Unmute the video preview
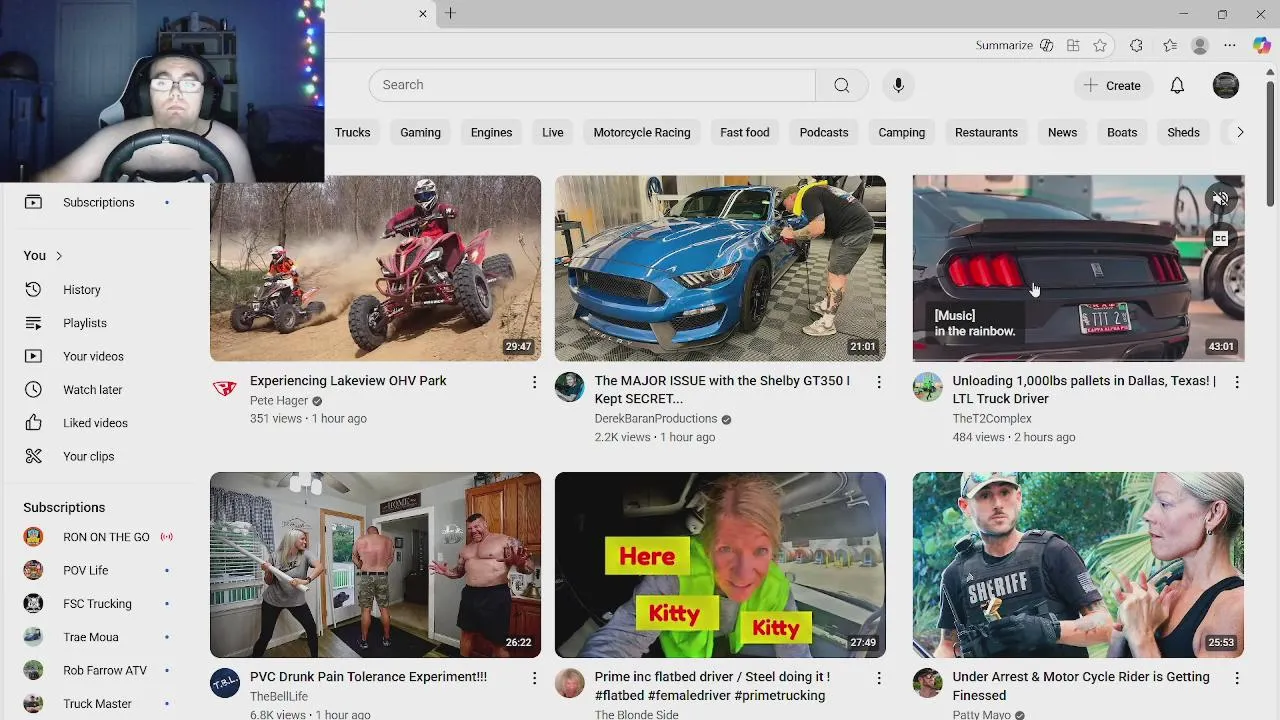 (1220, 199)
